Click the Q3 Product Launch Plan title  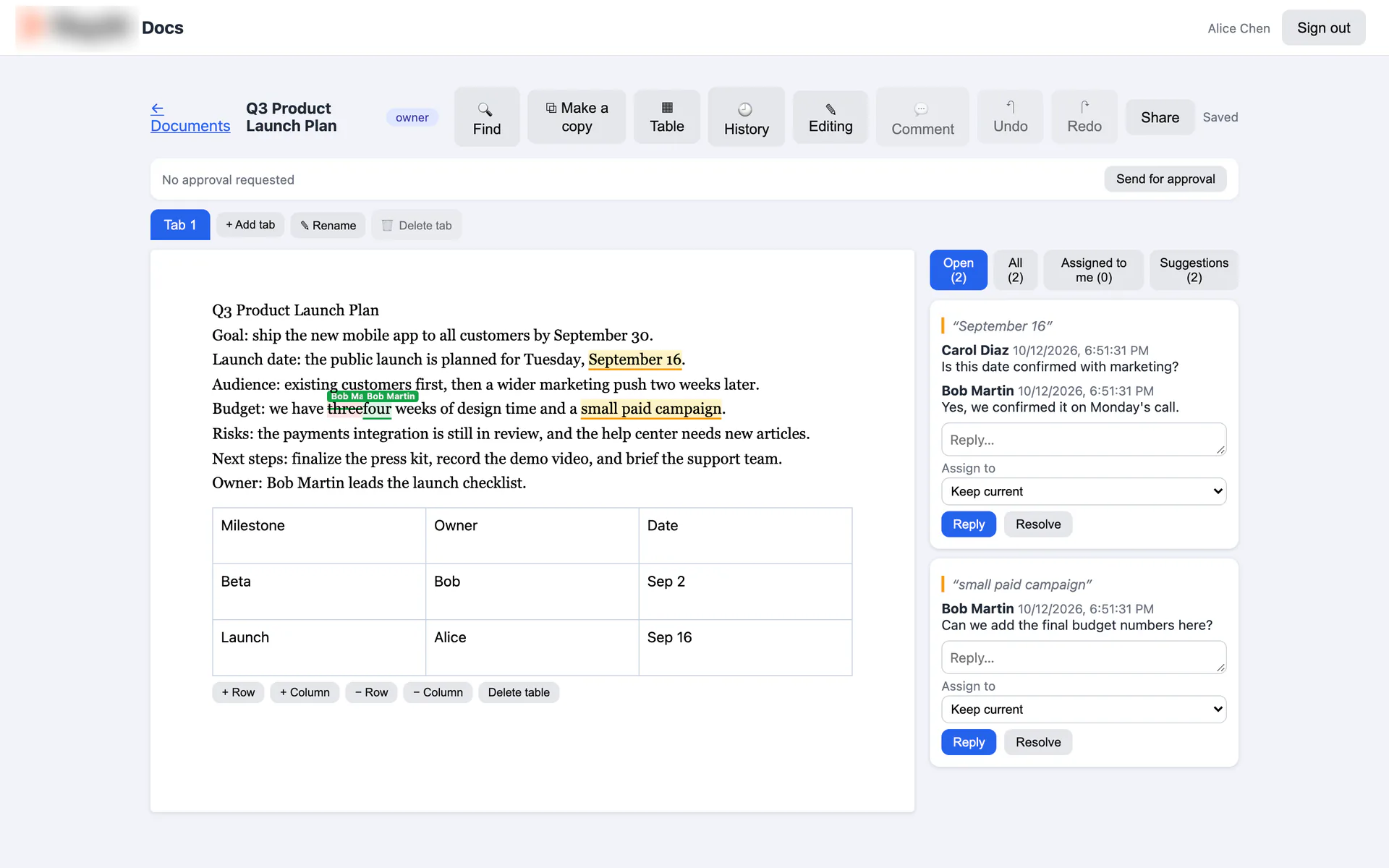coord(291,117)
